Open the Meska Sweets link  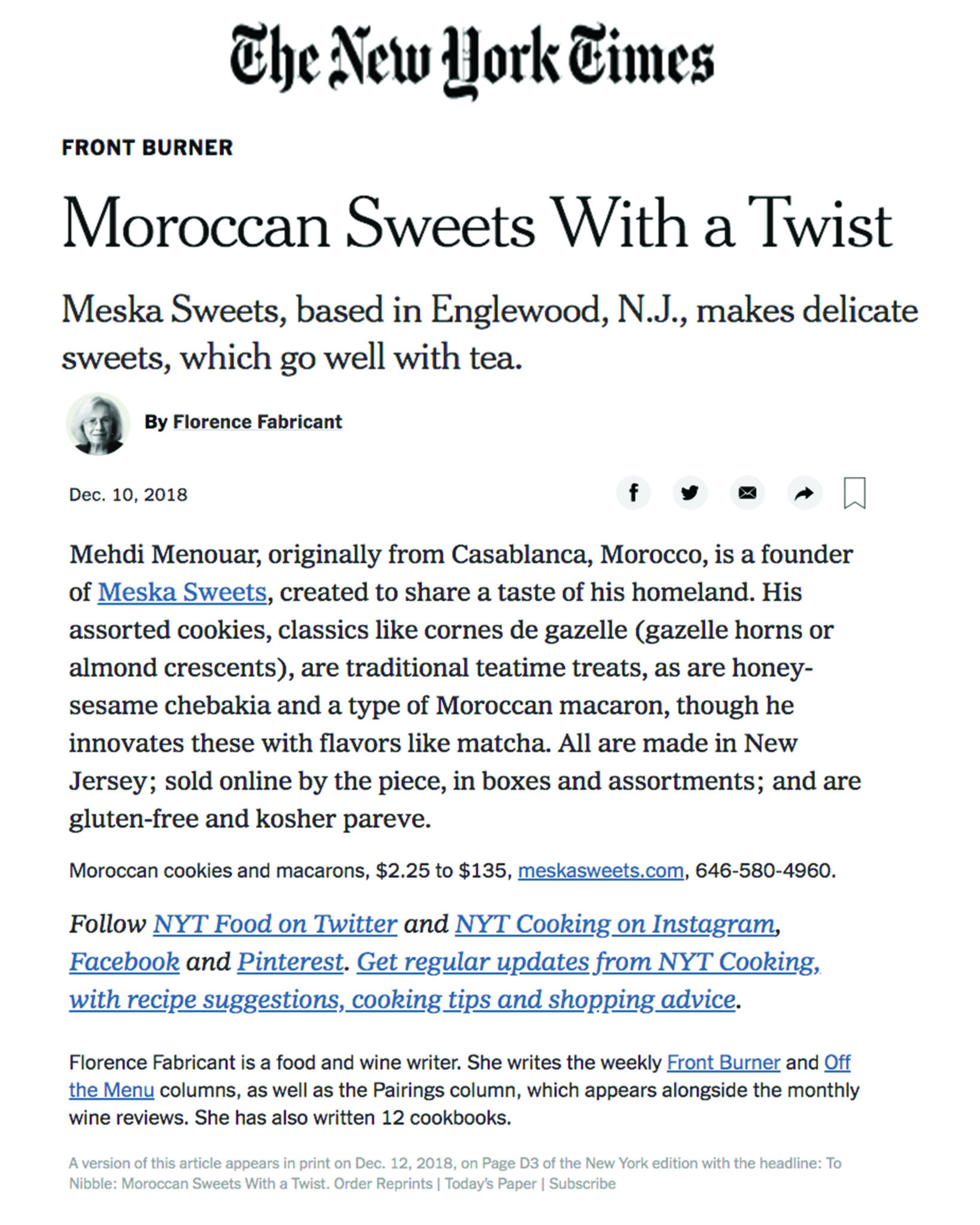tap(182, 592)
